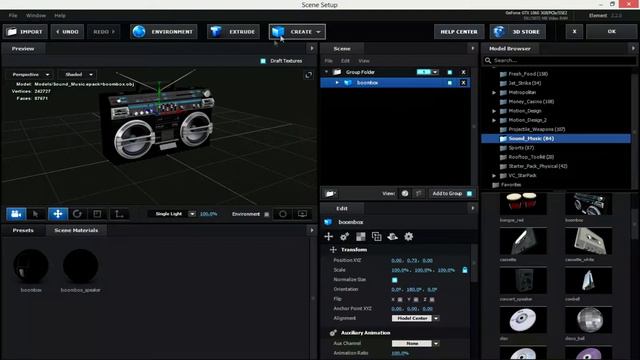
Task: Select the boombox_speaker material swatch
Action: click(80, 266)
